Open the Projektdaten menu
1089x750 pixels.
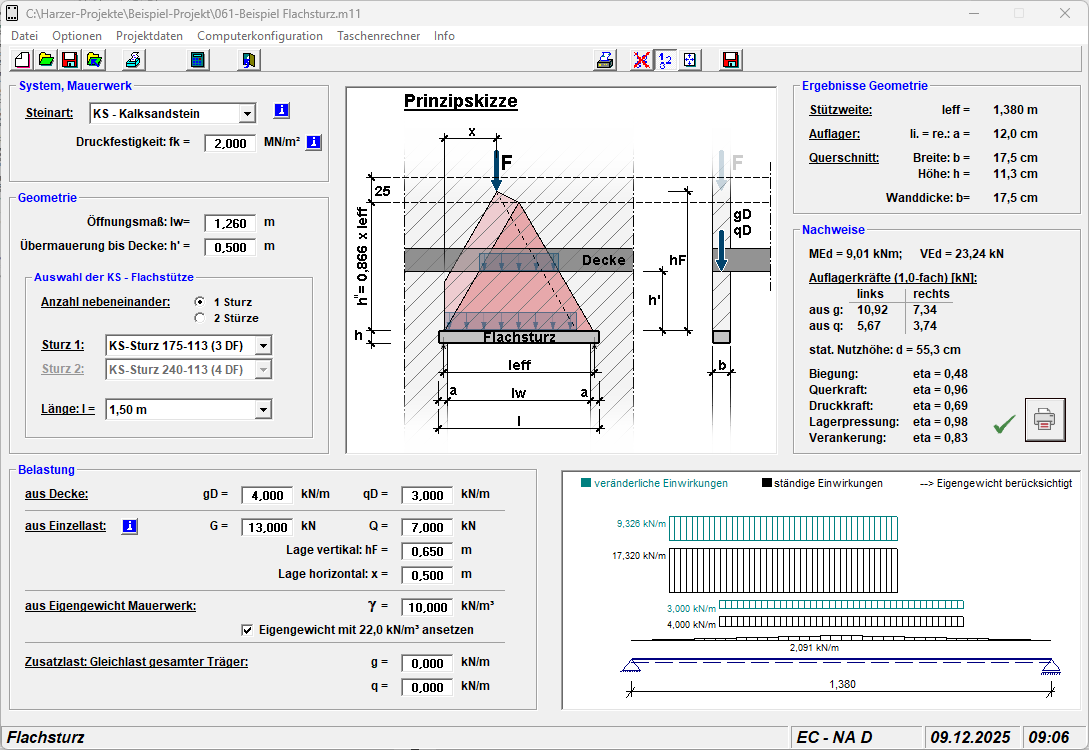[149, 36]
